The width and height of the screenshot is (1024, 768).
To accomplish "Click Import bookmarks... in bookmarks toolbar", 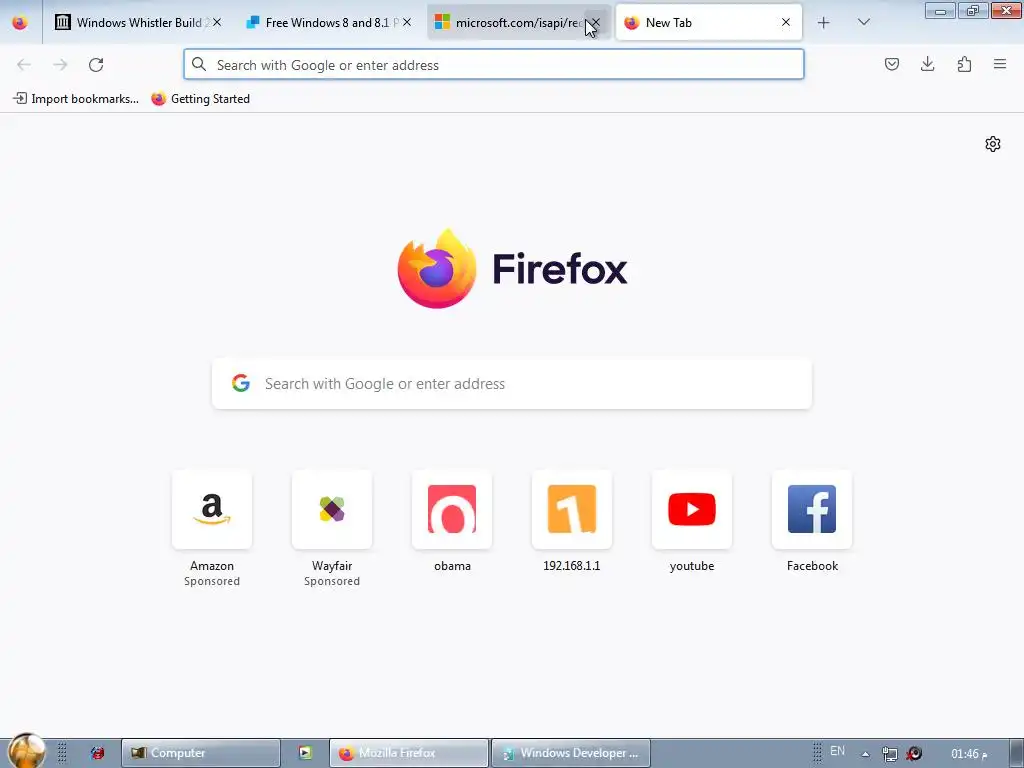I will pos(76,99).
